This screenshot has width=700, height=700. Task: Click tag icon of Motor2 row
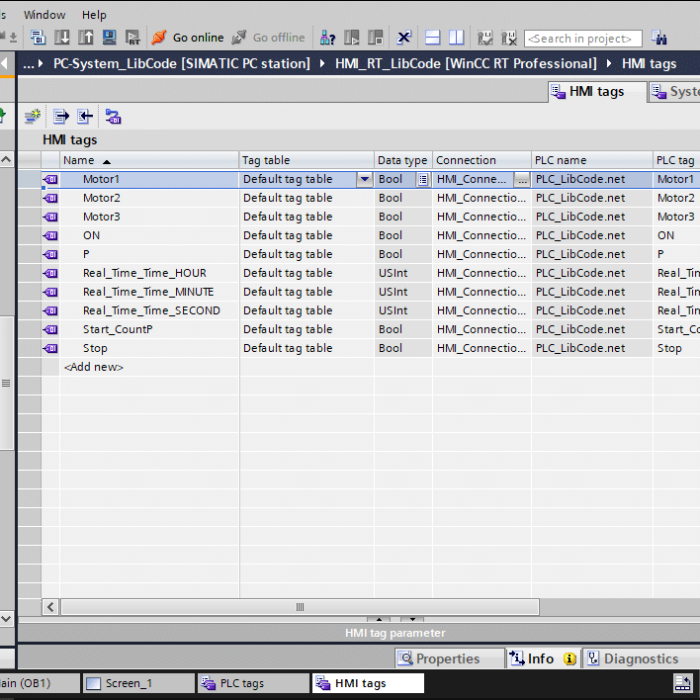tap(50, 198)
